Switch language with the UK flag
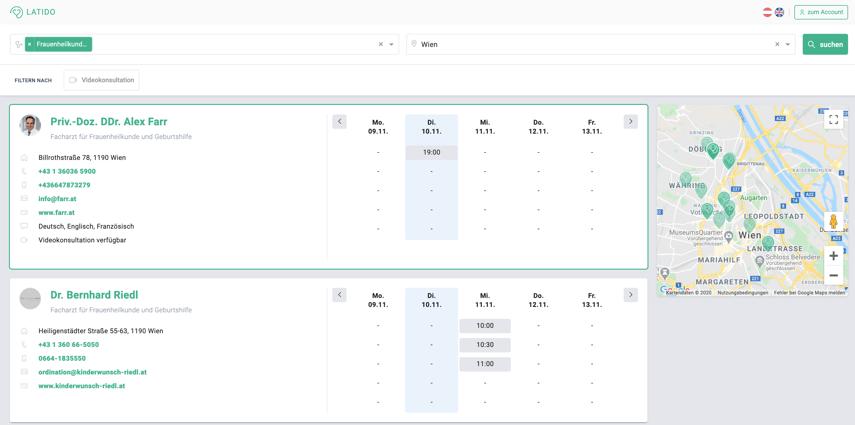Image resolution: width=855 pixels, height=425 pixels. click(x=780, y=12)
